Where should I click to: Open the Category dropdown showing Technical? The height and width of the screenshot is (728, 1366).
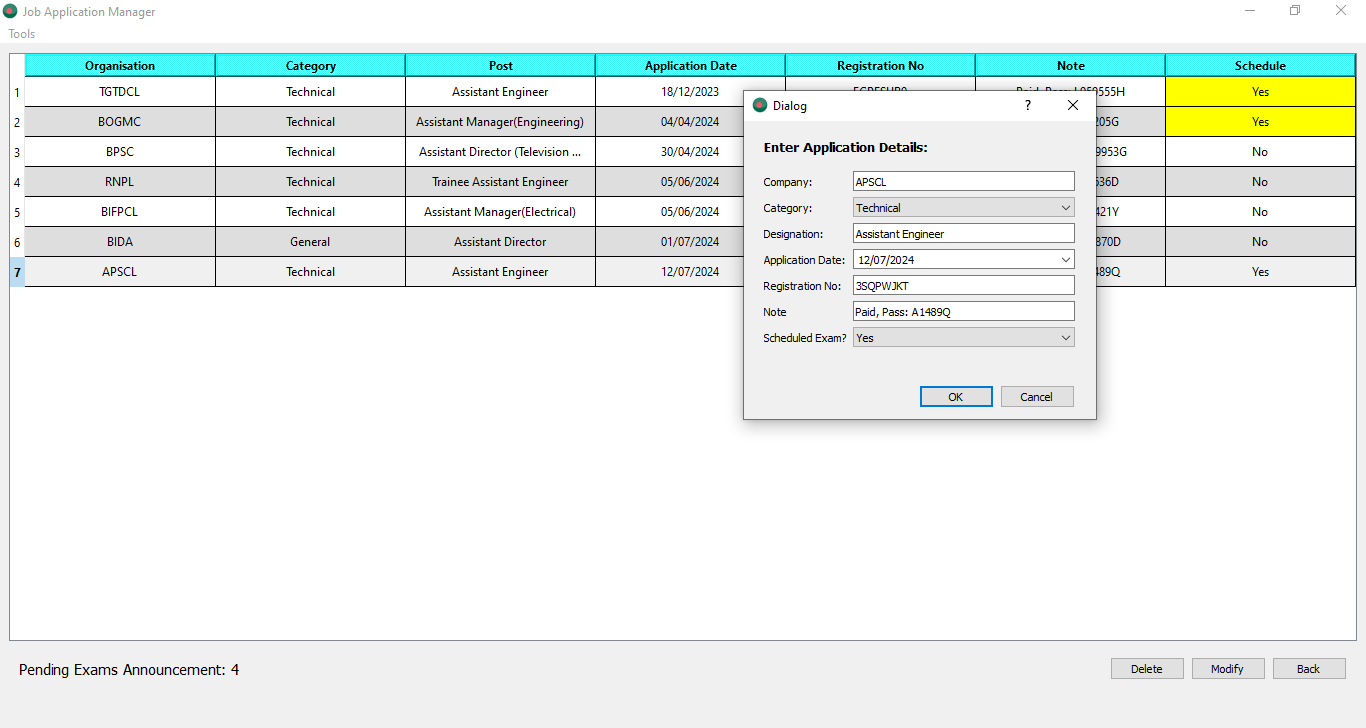click(x=964, y=208)
